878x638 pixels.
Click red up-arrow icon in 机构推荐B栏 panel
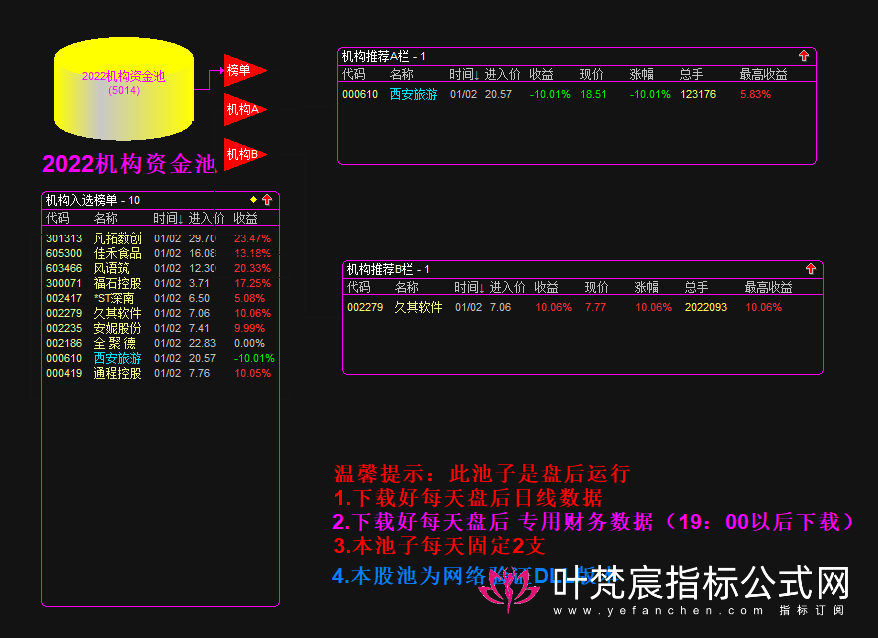coord(811,269)
